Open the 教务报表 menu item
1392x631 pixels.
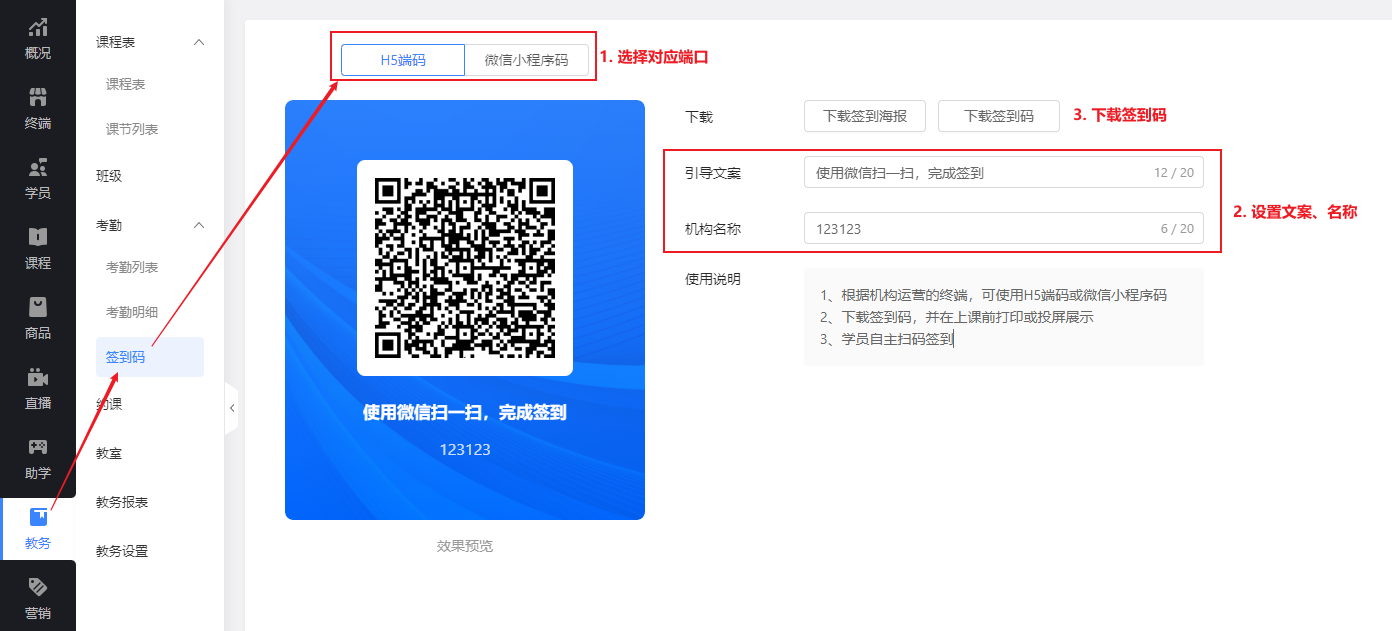[x=122, y=502]
